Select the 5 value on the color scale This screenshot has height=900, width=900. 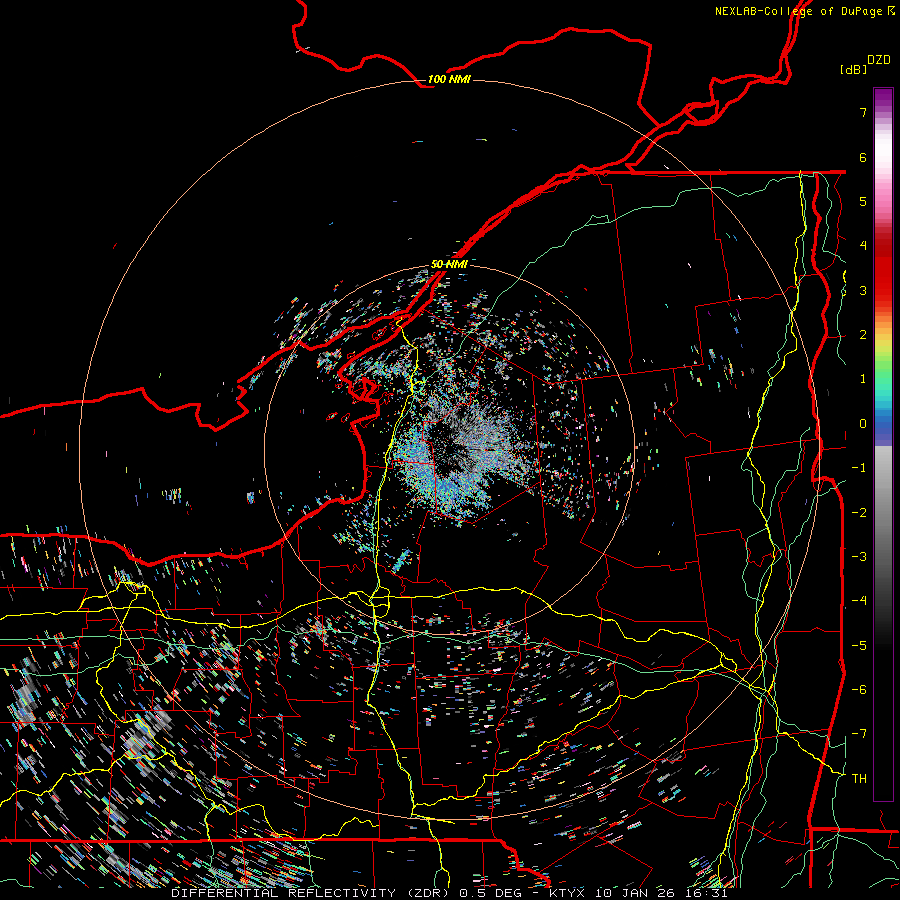[x=863, y=201]
